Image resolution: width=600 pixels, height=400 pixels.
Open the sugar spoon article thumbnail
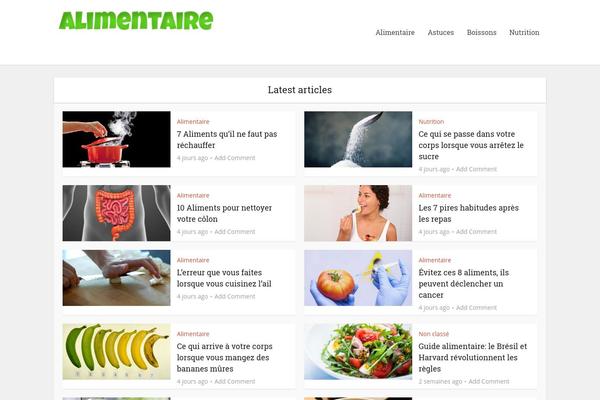pos(358,139)
